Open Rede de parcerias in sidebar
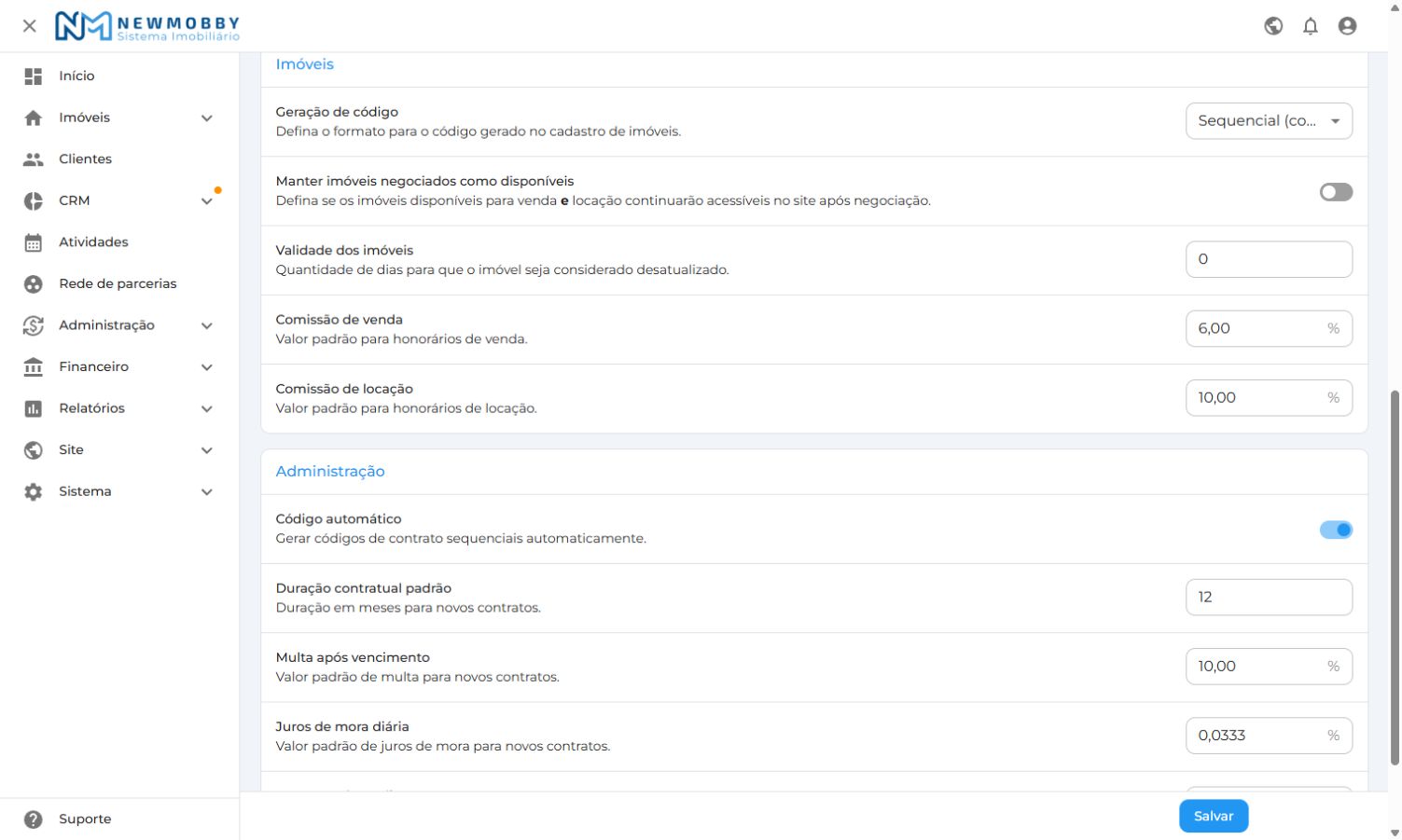The width and height of the screenshot is (1402, 840). (x=119, y=284)
